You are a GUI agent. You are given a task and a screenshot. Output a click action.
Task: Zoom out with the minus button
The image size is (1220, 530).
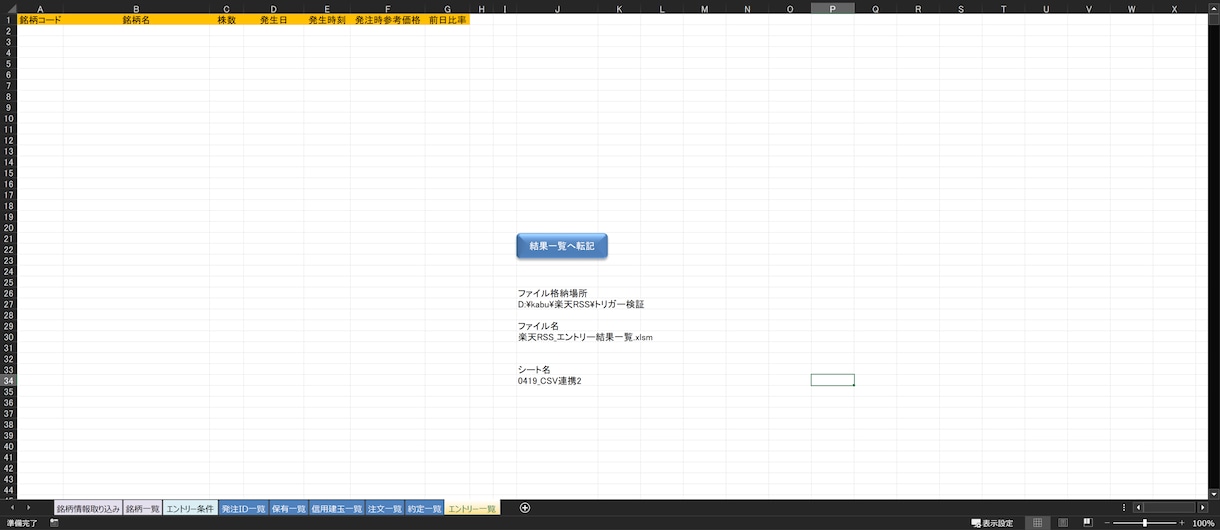click(1108, 523)
